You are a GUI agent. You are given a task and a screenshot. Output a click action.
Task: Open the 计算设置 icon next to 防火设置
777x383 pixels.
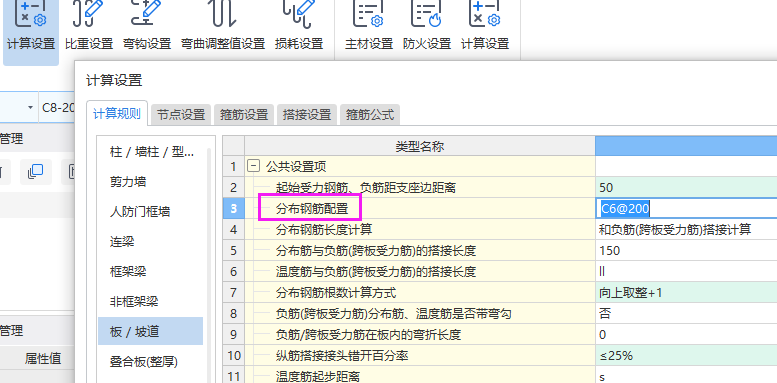[485, 27]
